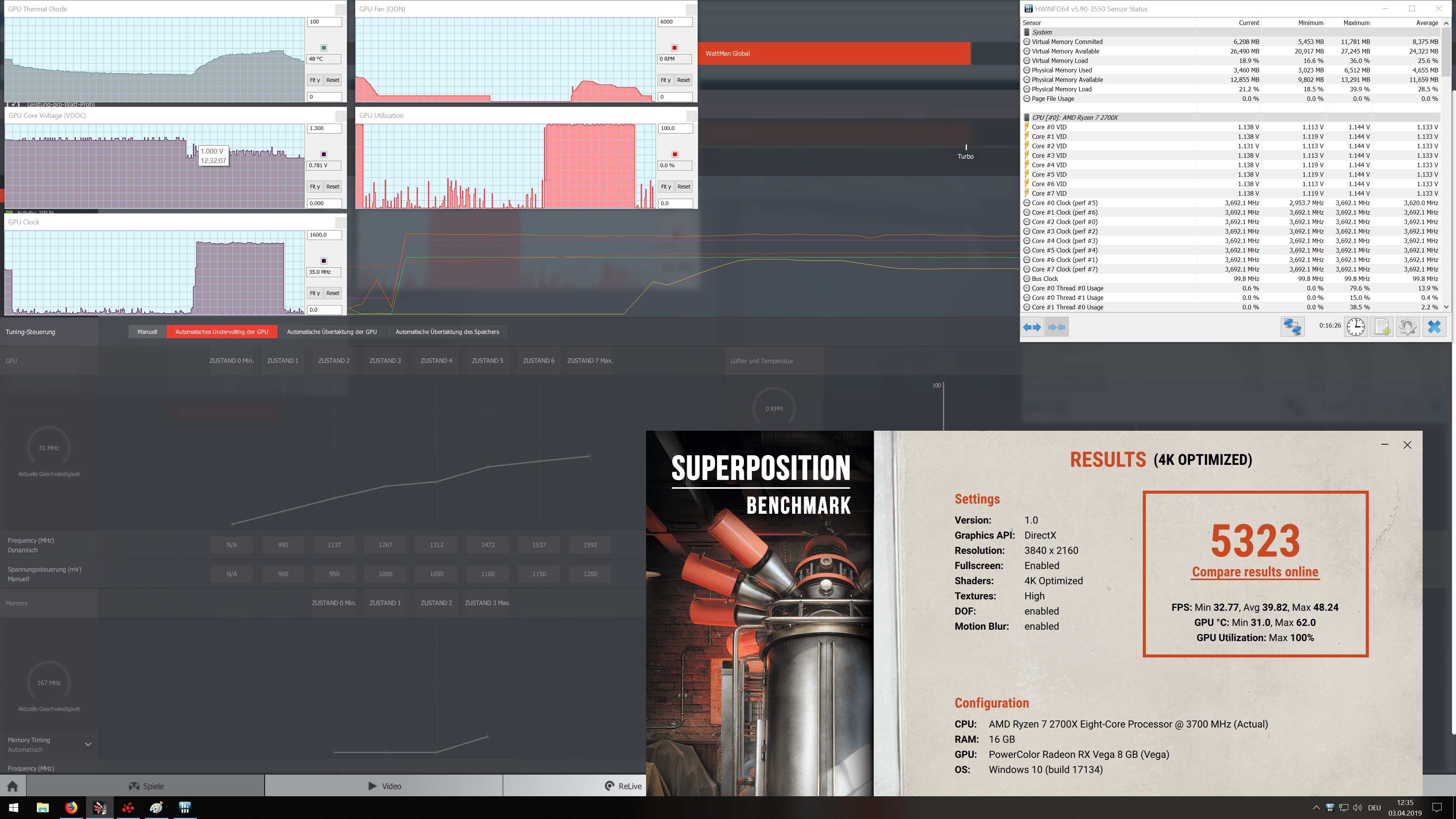1456x819 pixels.
Task: Expand Memory Timing dropdown chevron
Action: point(88,744)
